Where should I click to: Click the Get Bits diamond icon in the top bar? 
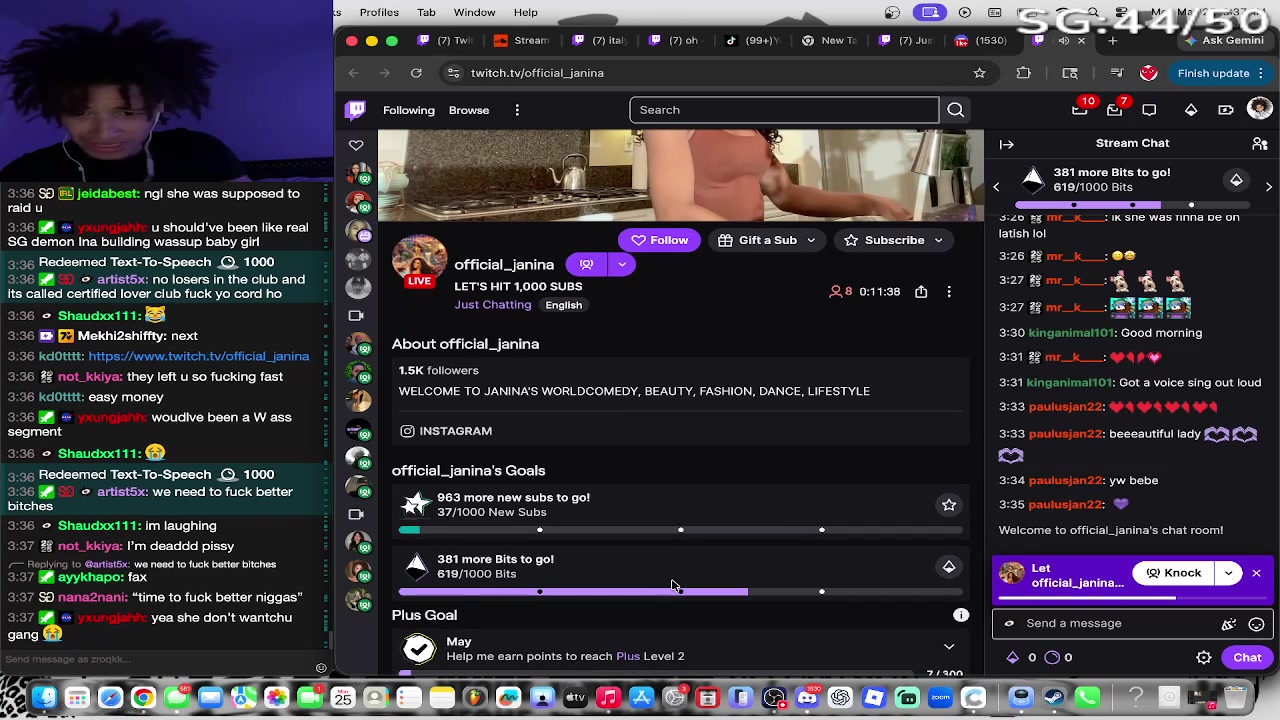1191,110
